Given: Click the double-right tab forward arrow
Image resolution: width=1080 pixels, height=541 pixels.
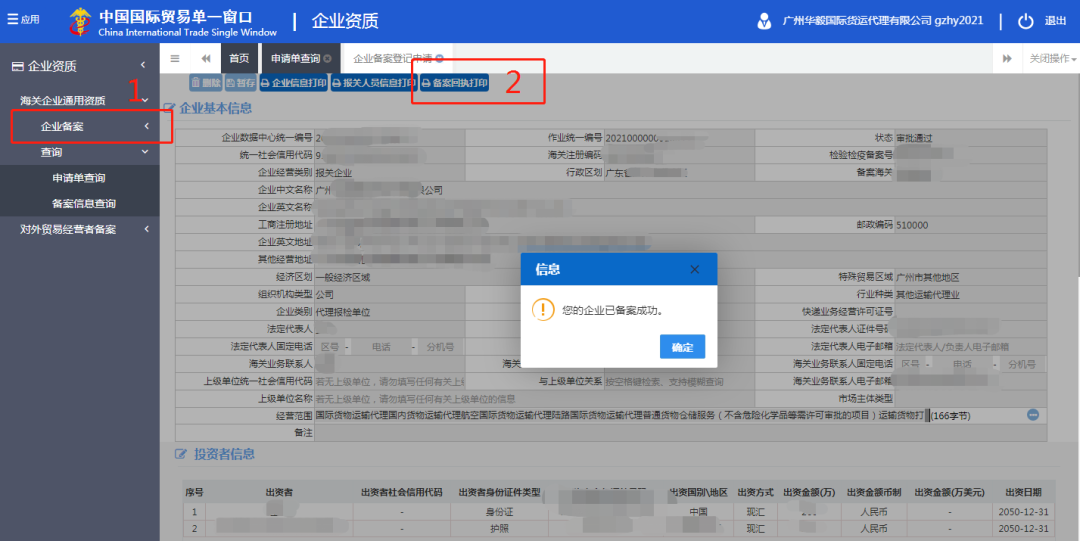Looking at the screenshot, I should point(1007,59).
